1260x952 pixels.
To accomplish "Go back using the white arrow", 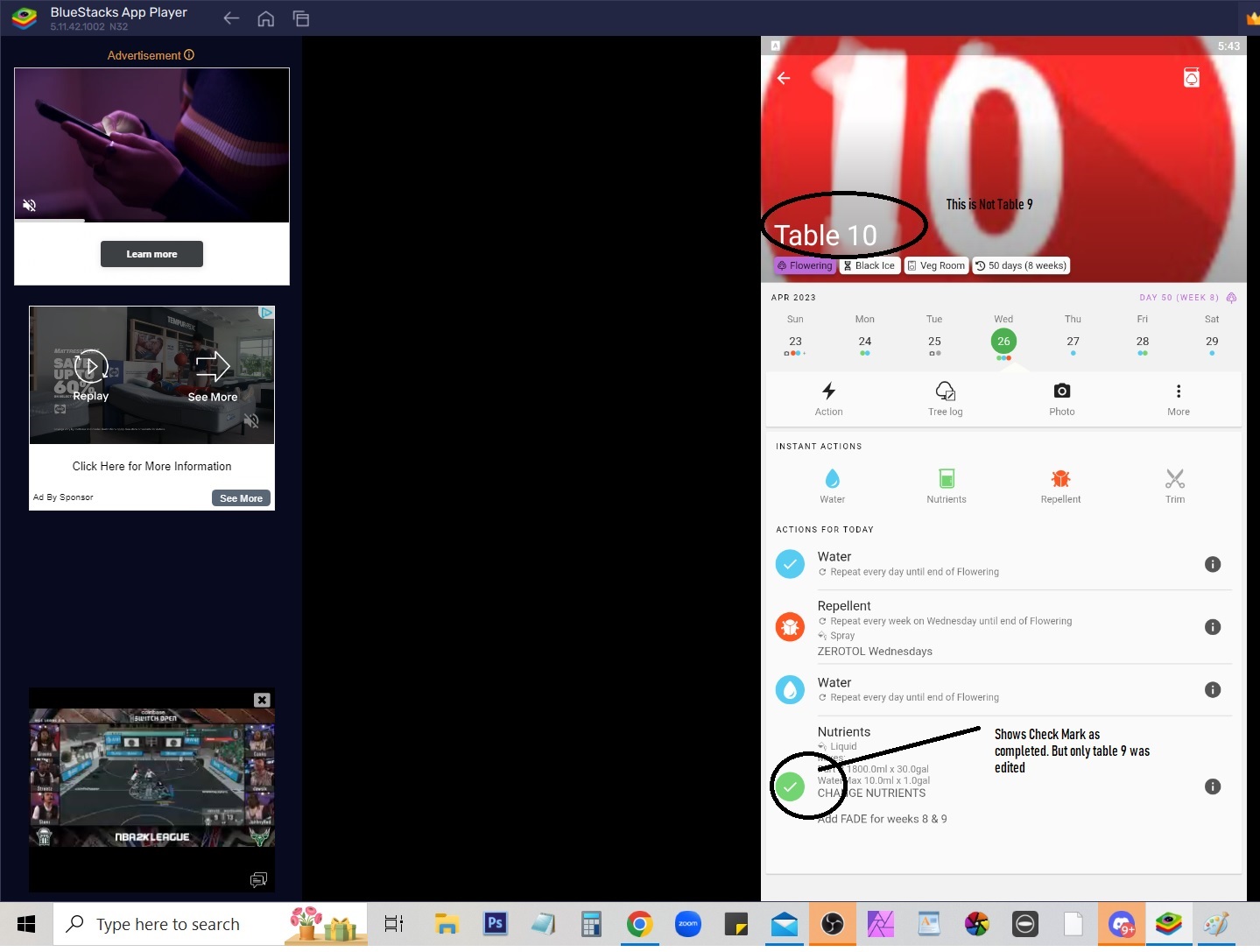I will click(x=784, y=78).
